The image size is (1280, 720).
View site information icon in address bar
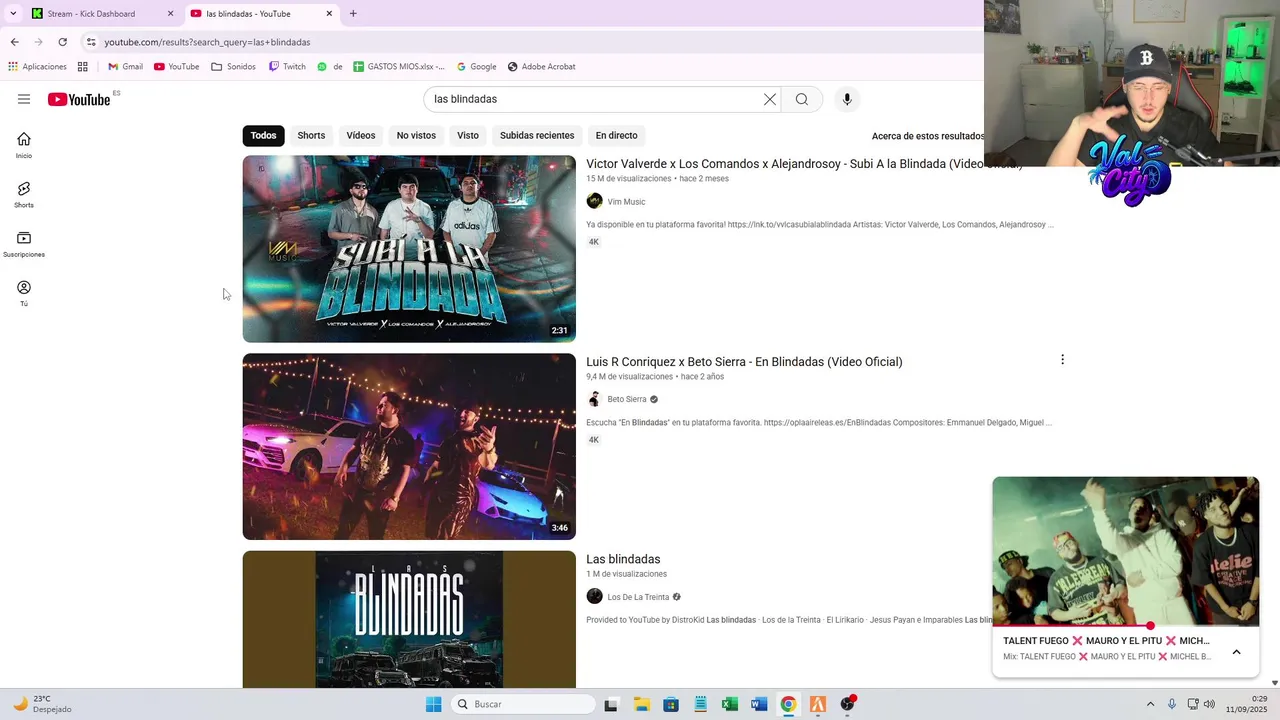point(91,42)
